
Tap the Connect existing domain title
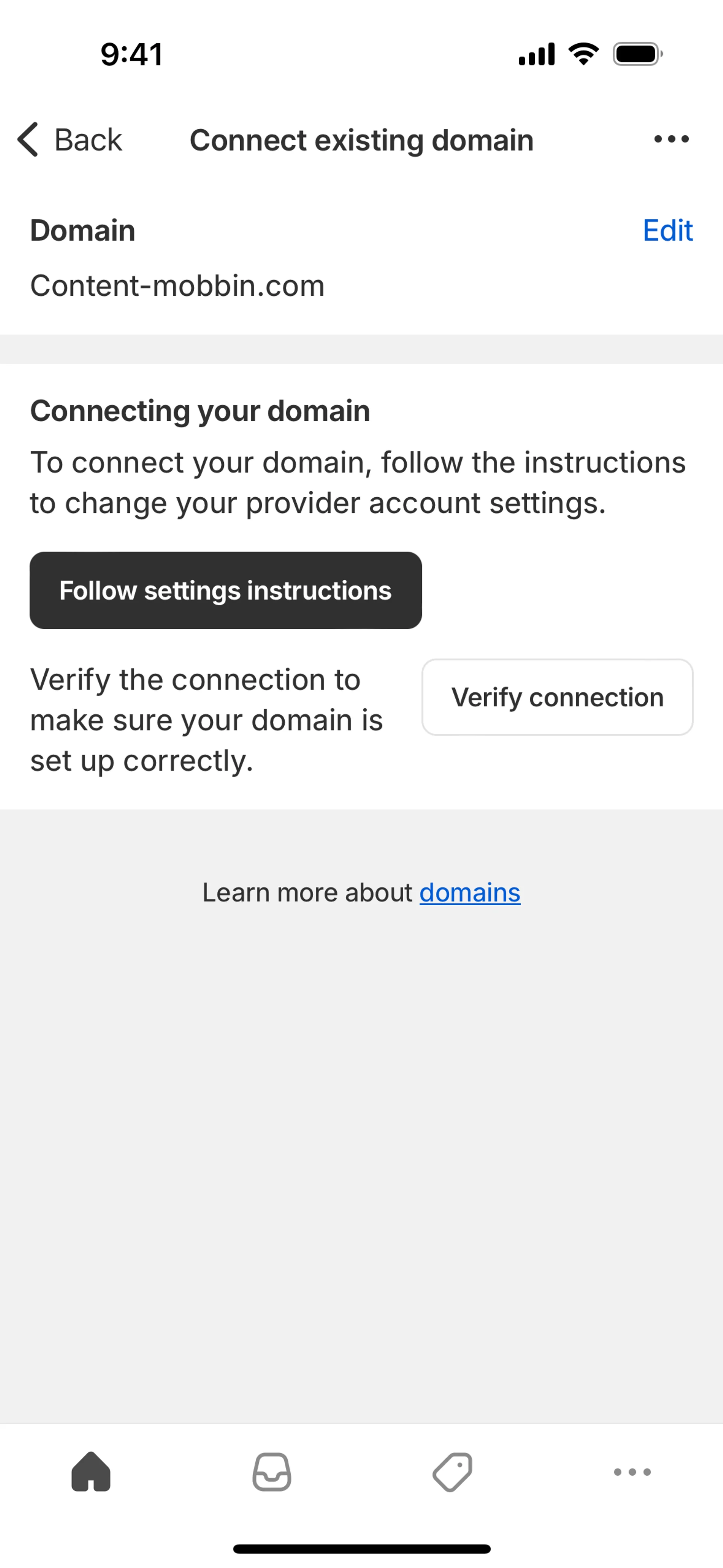361,140
